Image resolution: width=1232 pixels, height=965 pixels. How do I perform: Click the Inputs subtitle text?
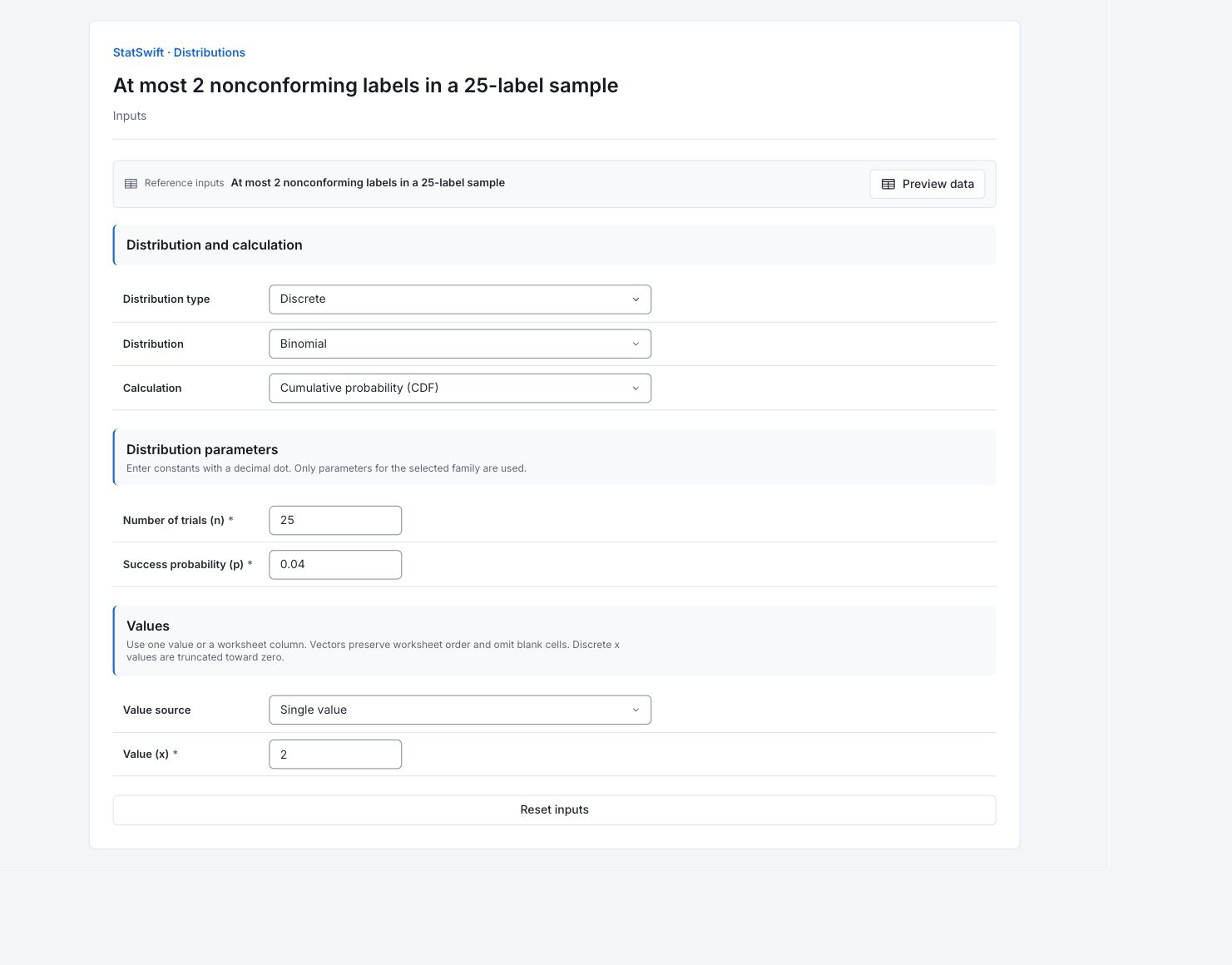[x=130, y=116]
